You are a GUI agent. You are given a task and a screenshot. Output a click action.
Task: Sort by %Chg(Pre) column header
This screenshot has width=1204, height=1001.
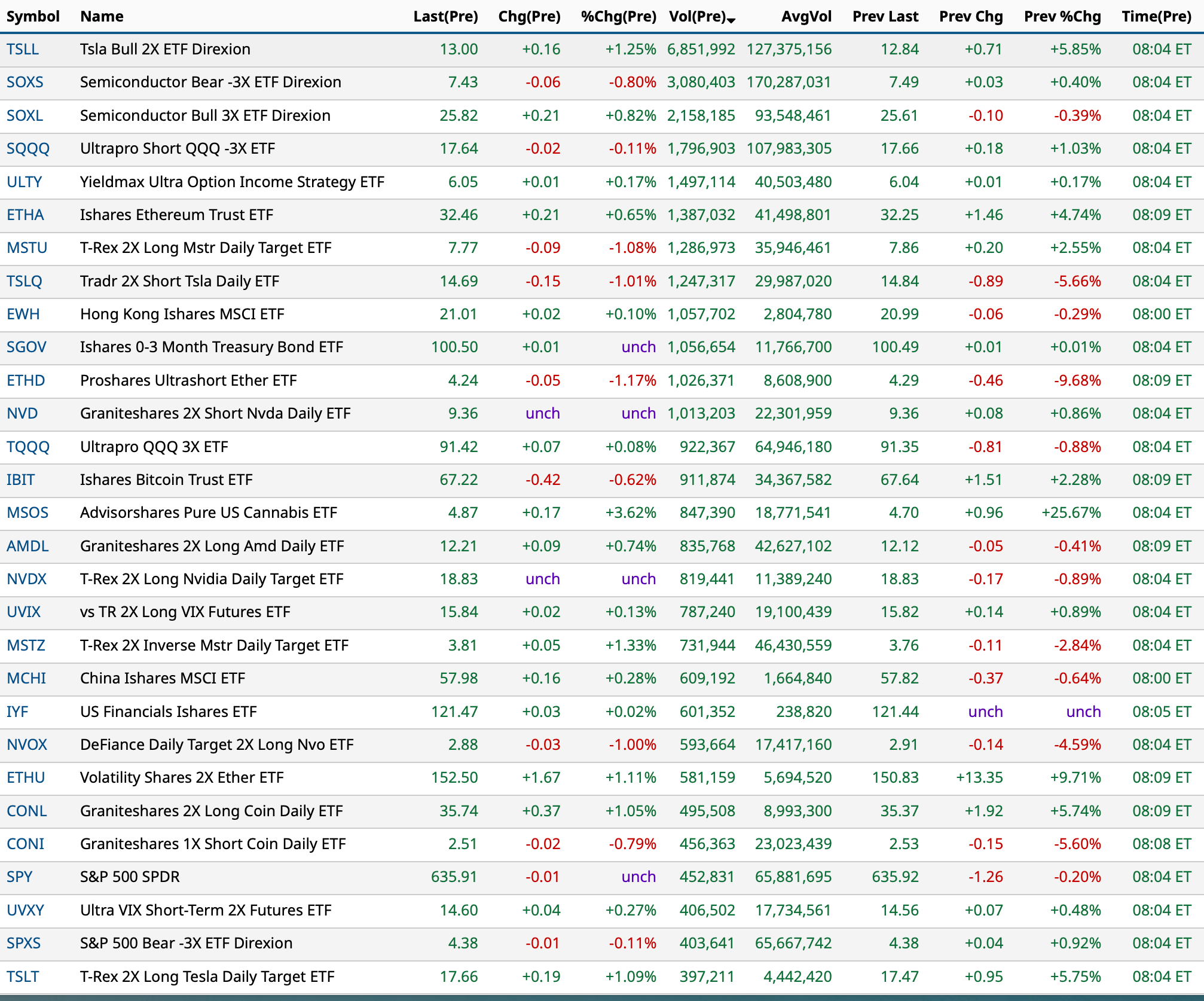pos(618,16)
